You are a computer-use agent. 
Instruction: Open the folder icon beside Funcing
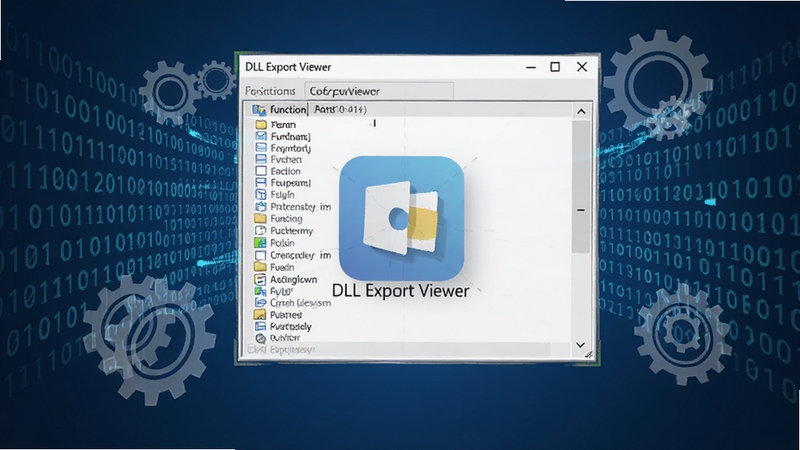(x=260, y=218)
